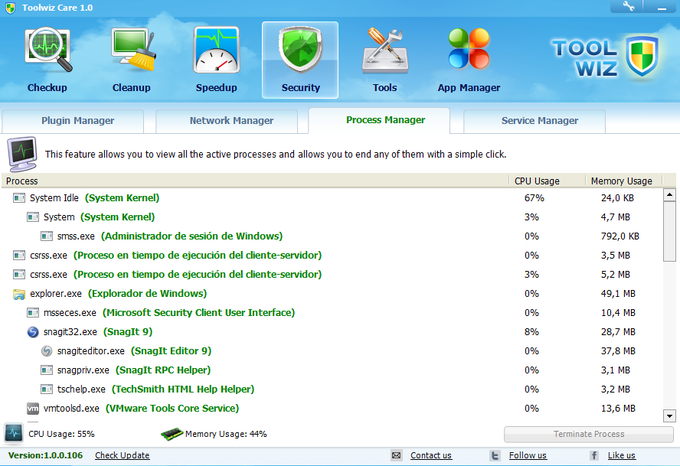This screenshot has width=680, height=466.
Task: Click the 8% CPU usage value
Action: click(x=531, y=332)
